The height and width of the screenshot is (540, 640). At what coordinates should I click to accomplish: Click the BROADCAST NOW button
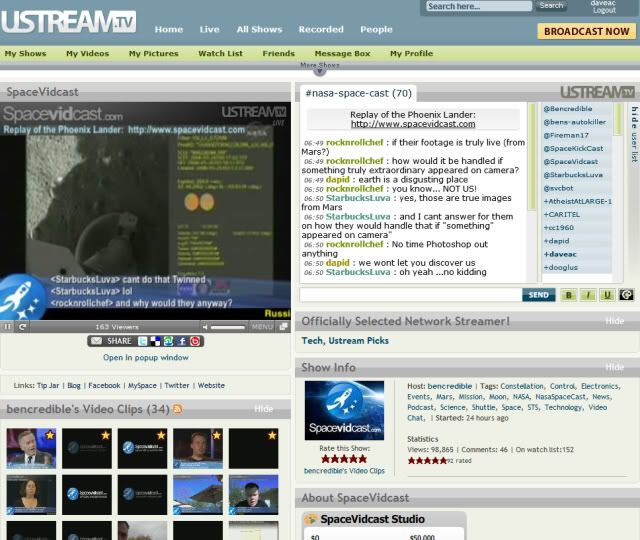(x=587, y=31)
